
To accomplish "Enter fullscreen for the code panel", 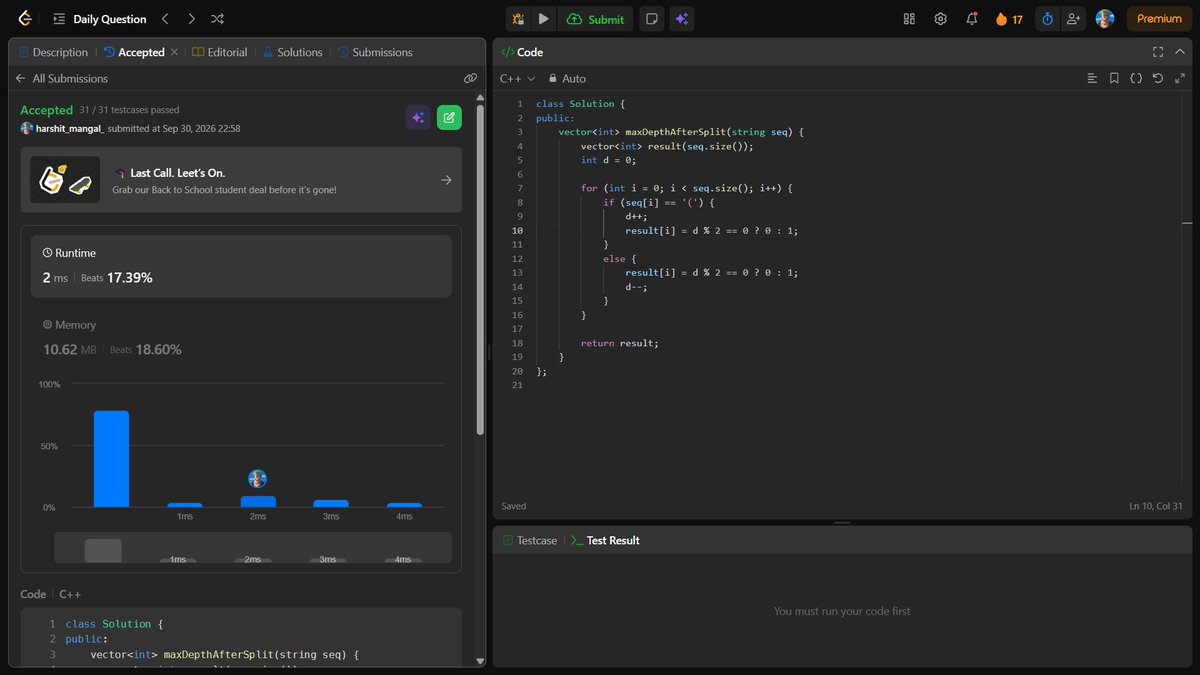I will 1158,52.
